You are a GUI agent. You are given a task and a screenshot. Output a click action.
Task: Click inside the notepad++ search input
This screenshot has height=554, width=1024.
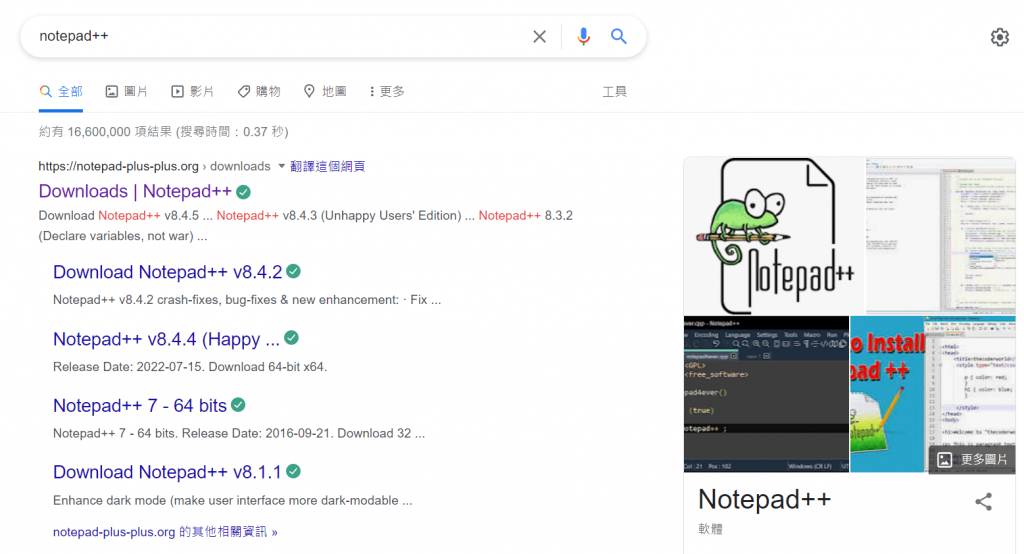pos(281,37)
